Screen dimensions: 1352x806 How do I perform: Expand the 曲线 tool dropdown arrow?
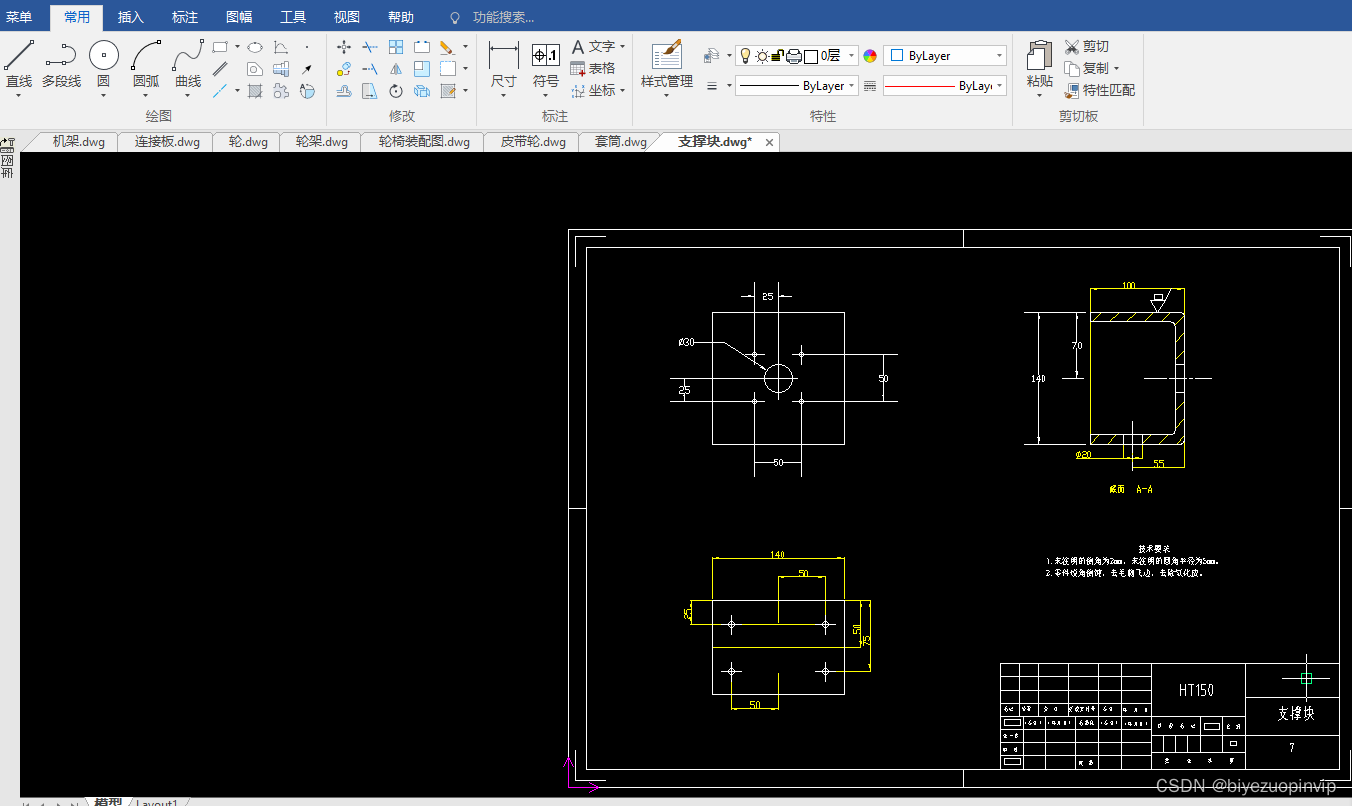pyautogui.click(x=188, y=96)
